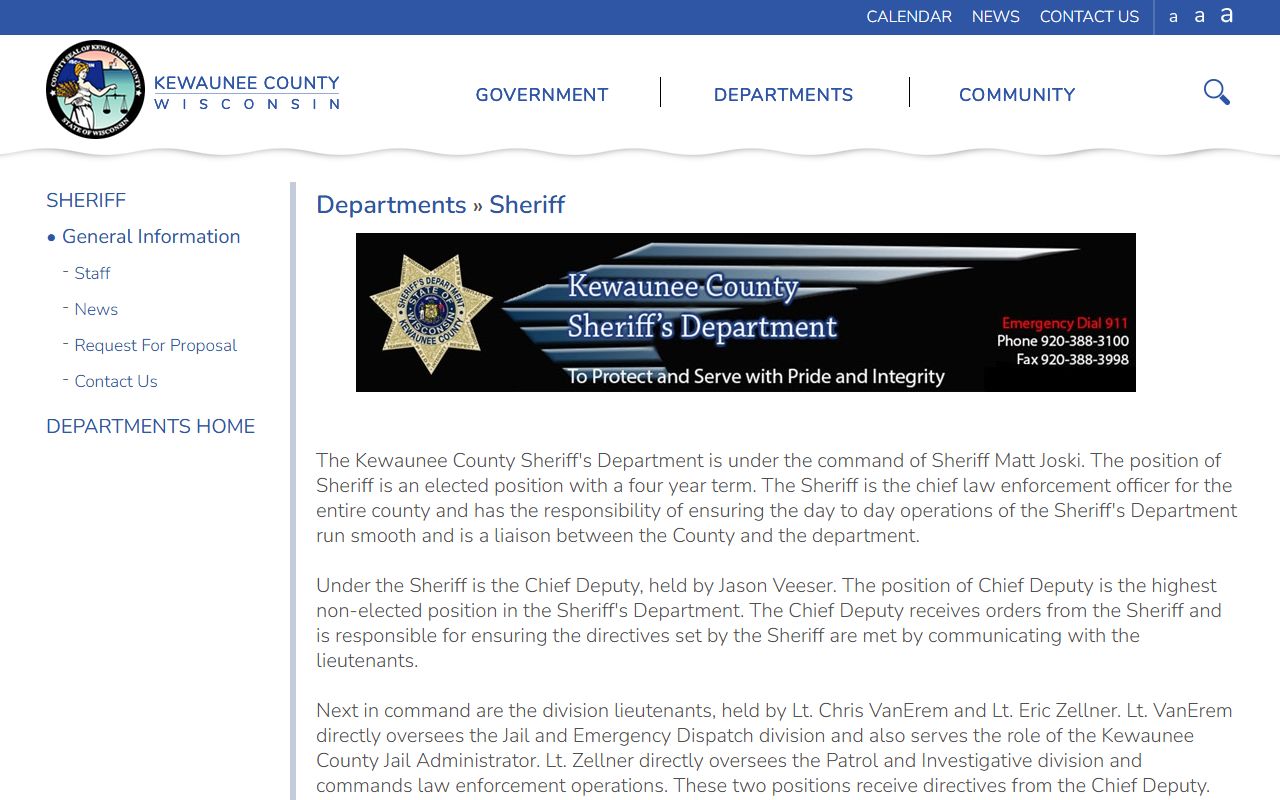This screenshot has width=1280, height=800.
Task: Open Contact Us in the top bar
Action: 1089,17
